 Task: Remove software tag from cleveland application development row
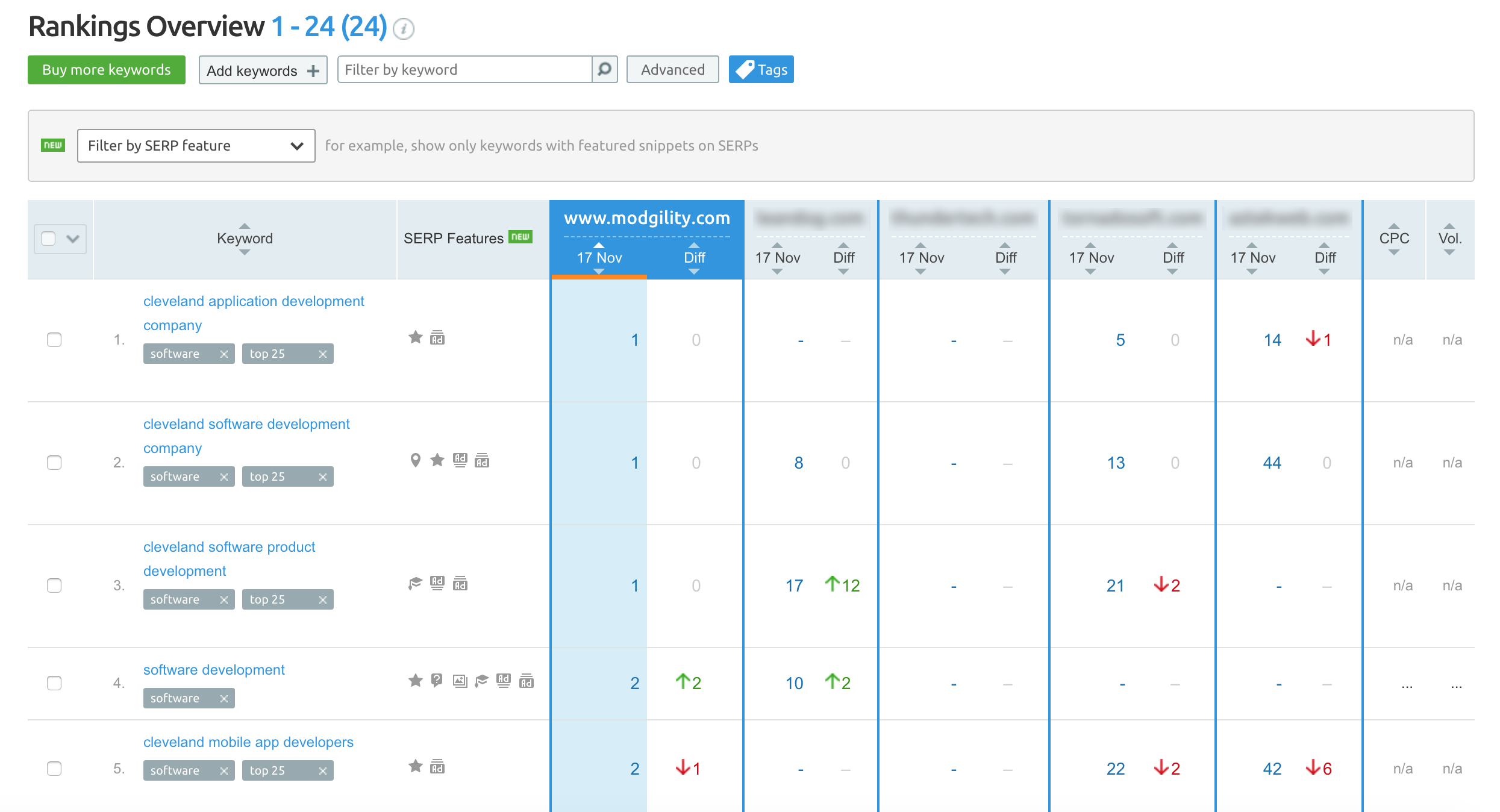click(x=224, y=354)
